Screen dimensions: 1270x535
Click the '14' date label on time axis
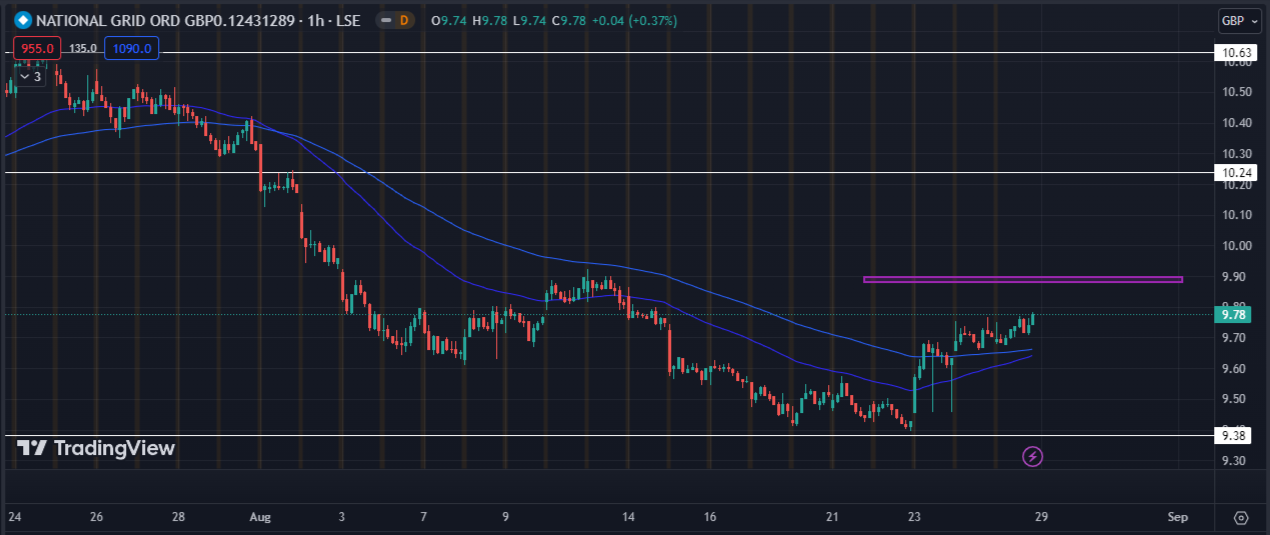click(x=628, y=517)
